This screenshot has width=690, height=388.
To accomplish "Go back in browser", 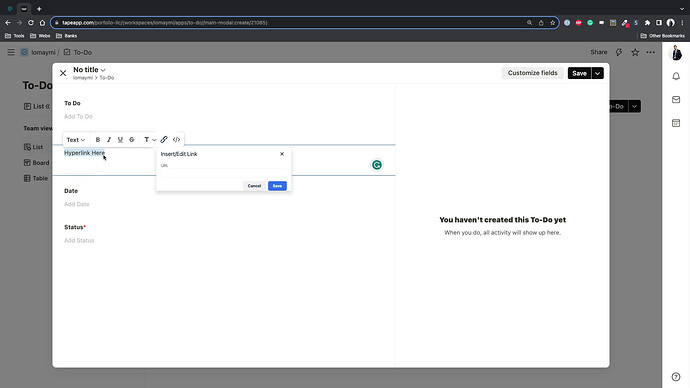I will pos(8,22).
